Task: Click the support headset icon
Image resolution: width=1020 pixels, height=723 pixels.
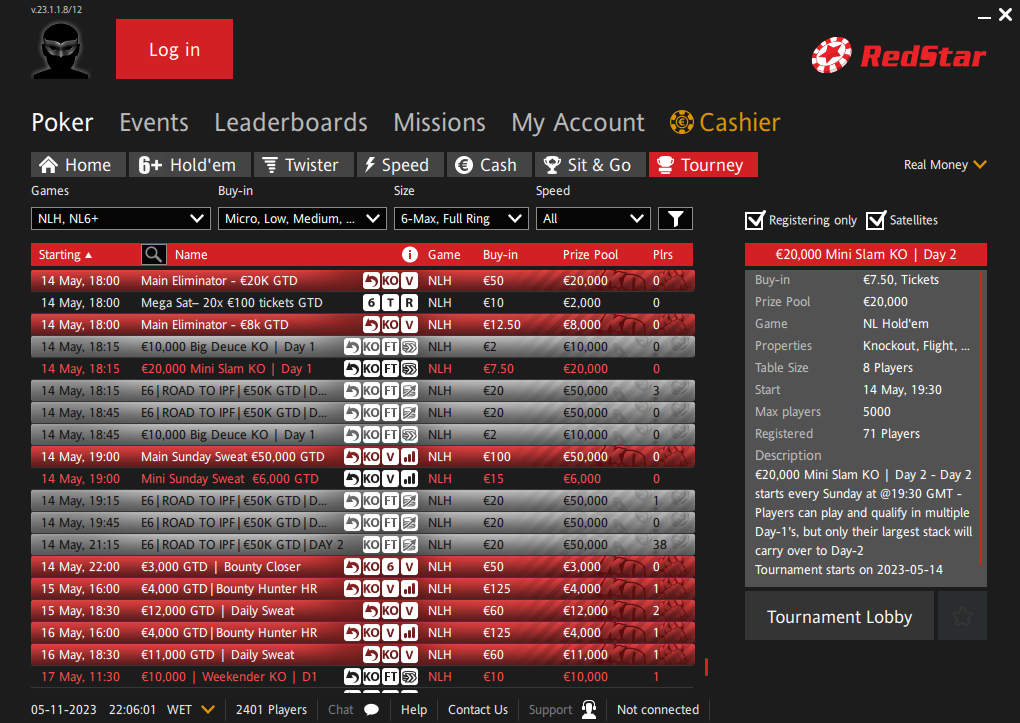Action: click(x=589, y=709)
